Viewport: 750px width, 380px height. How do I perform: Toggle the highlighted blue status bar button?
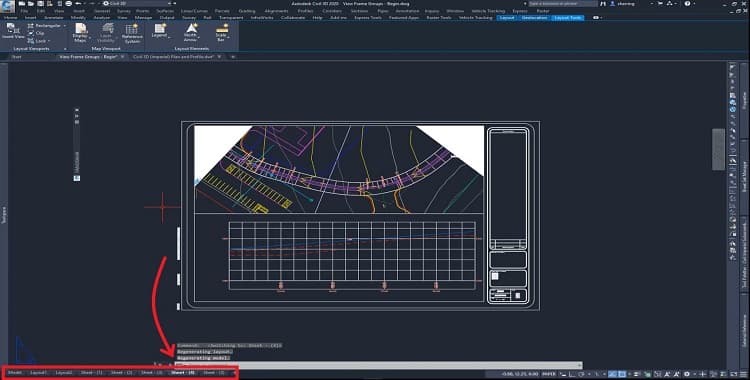tap(612, 374)
